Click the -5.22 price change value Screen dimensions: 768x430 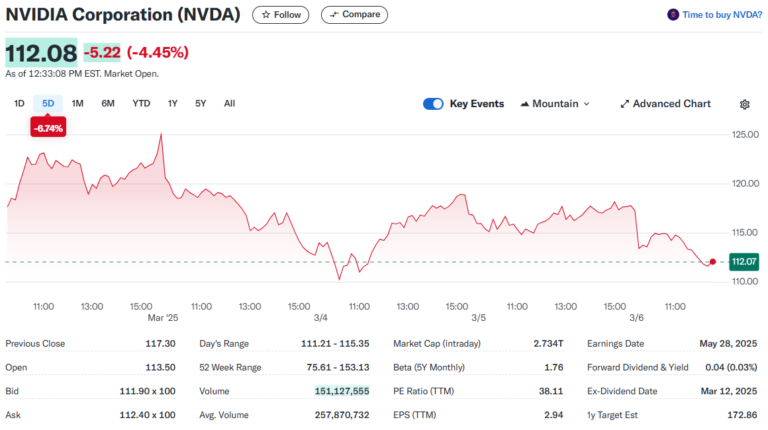[x=102, y=52]
